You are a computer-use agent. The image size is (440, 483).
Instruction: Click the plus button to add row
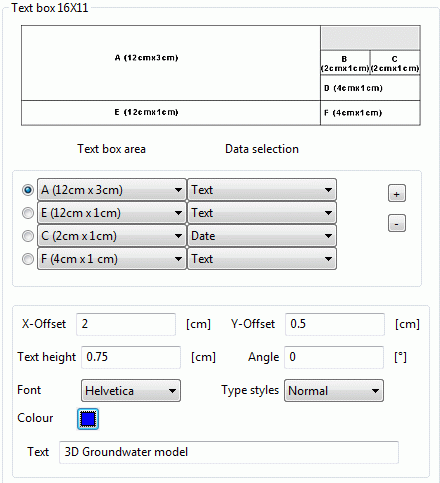click(397, 193)
